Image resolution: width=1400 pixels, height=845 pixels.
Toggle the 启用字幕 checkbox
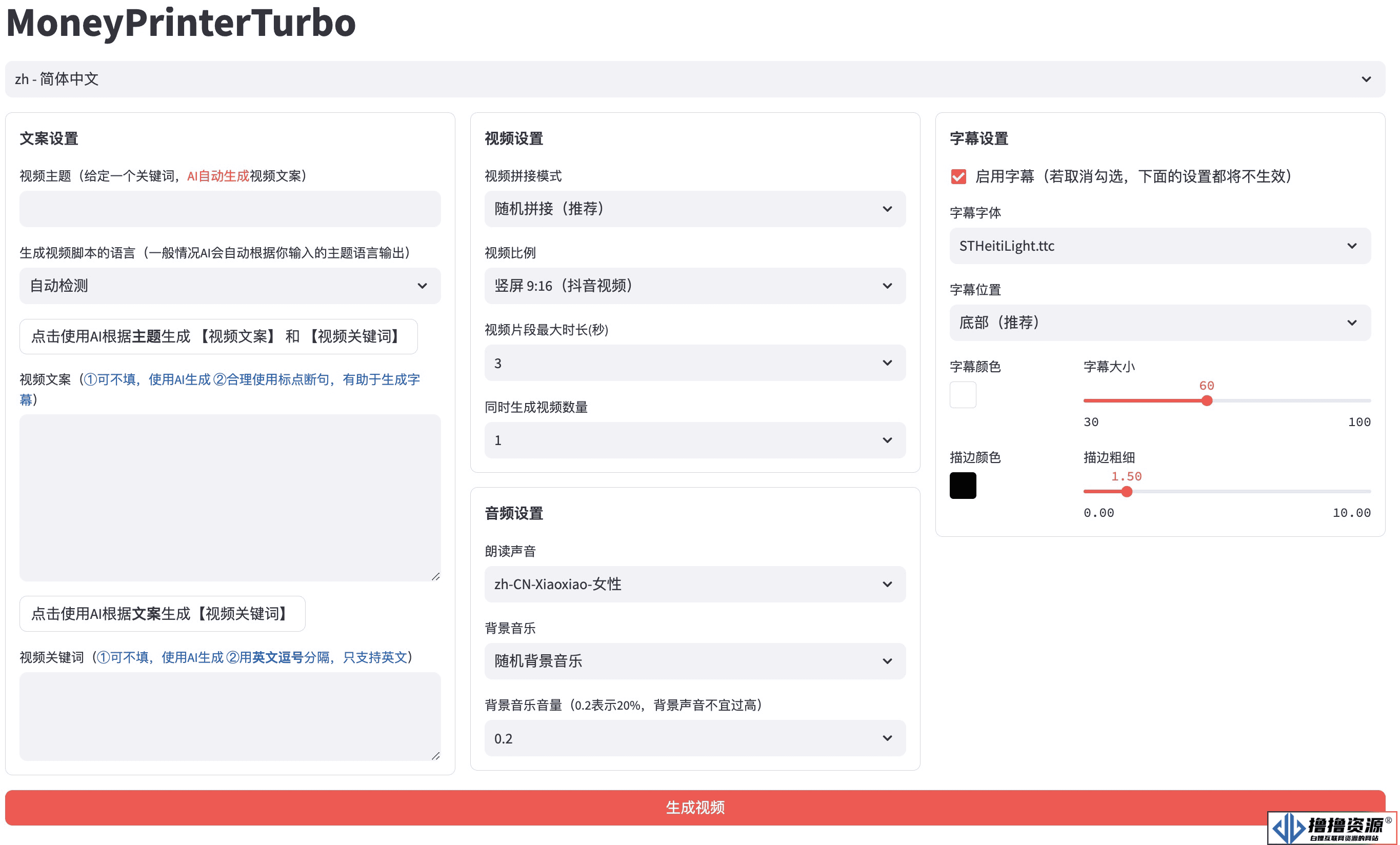pyautogui.click(x=958, y=177)
